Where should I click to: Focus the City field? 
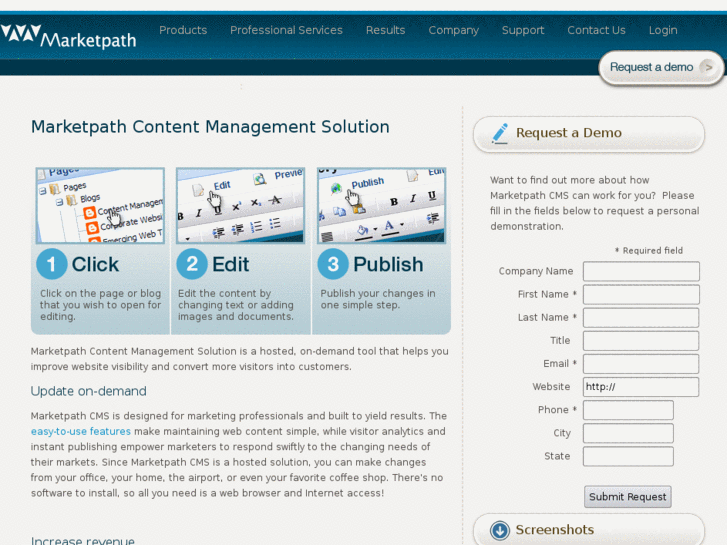628,433
